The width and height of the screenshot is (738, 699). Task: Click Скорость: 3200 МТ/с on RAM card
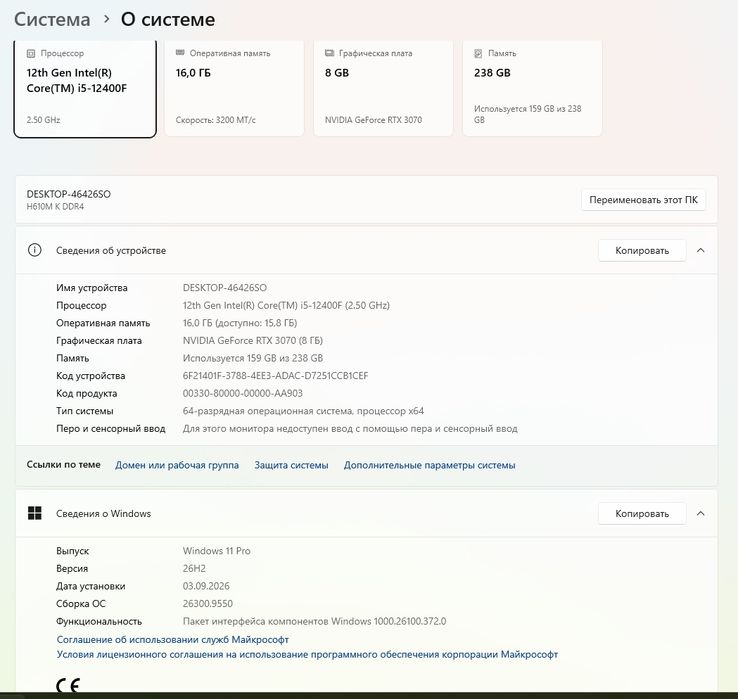point(216,120)
